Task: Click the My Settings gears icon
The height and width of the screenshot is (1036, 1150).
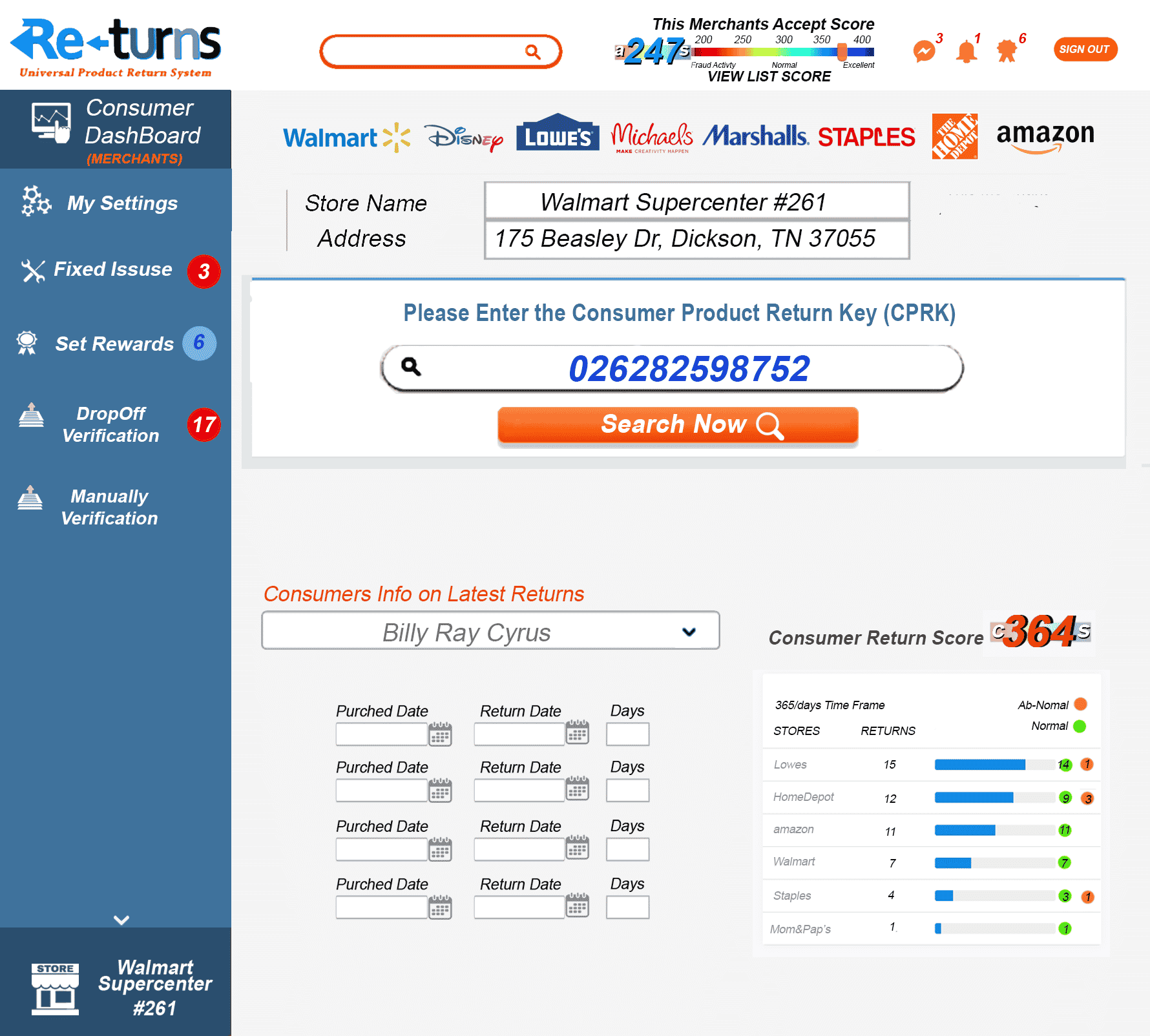Action: tap(36, 201)
